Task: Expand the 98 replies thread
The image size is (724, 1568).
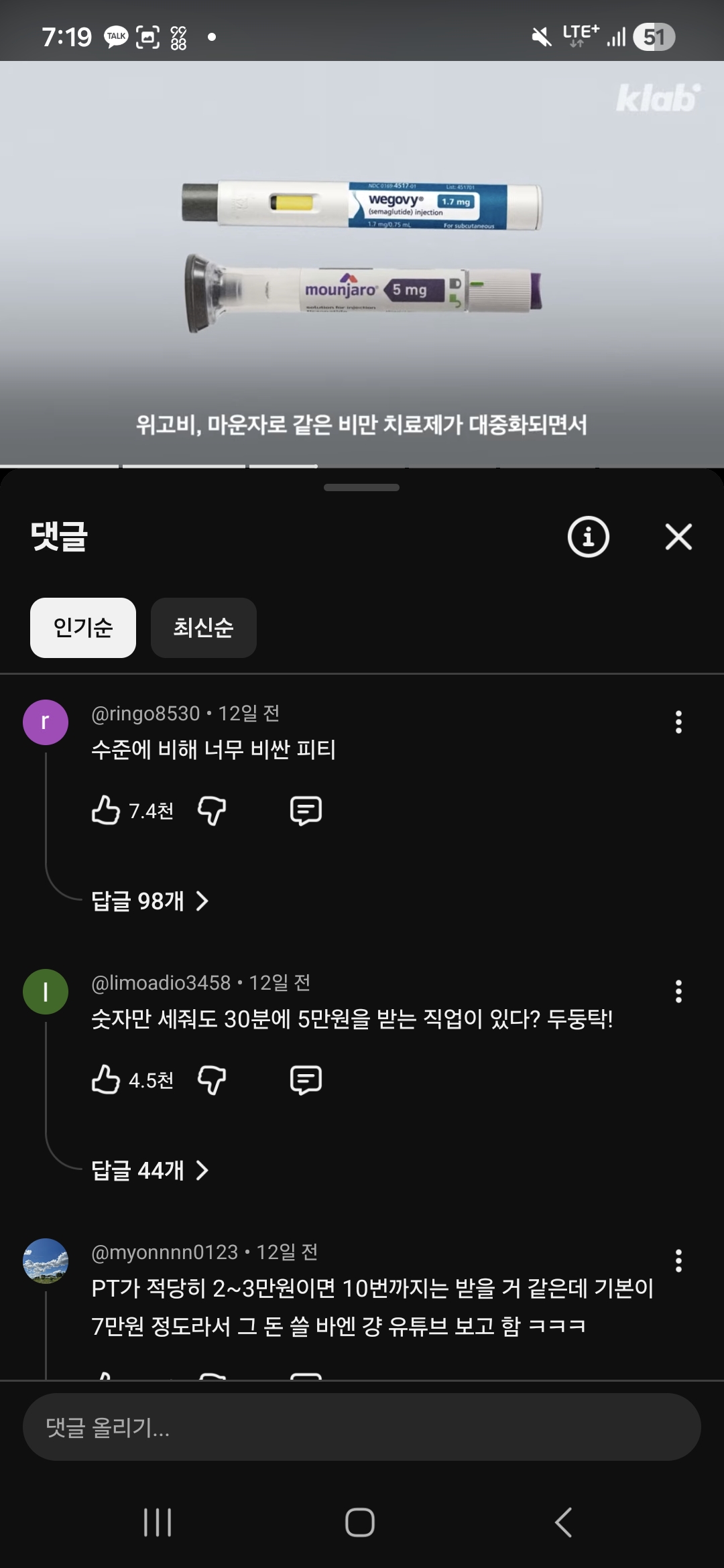Action: coord(150,901)
